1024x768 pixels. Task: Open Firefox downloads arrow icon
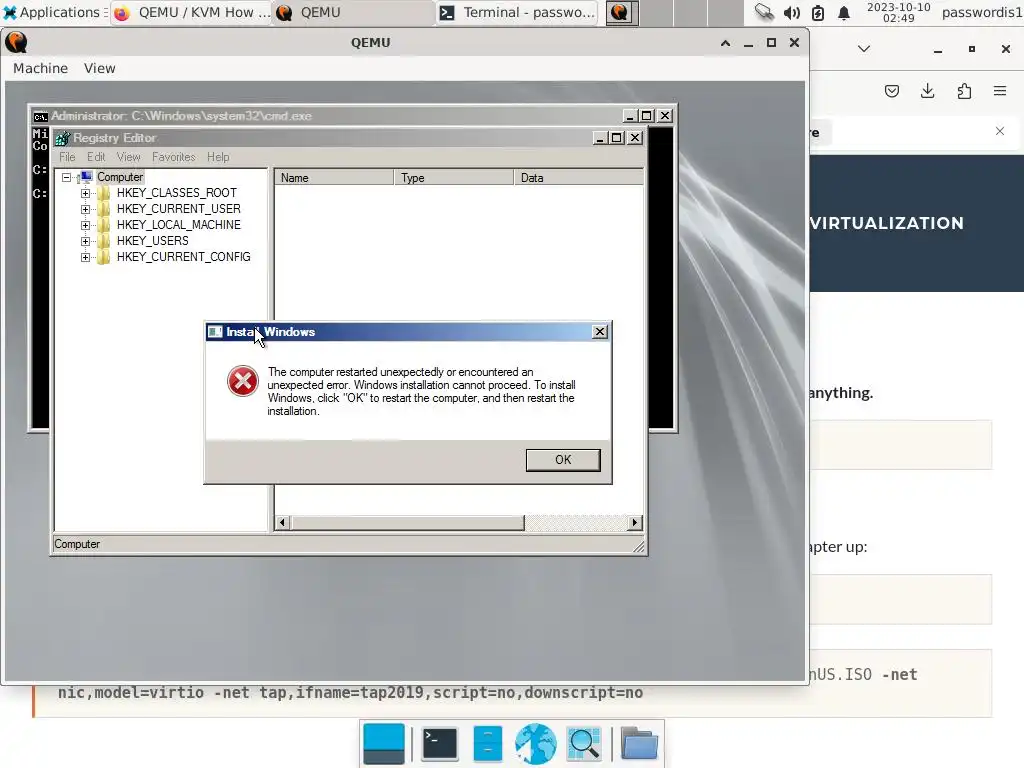pyautogui.click(x=927, y=91)
